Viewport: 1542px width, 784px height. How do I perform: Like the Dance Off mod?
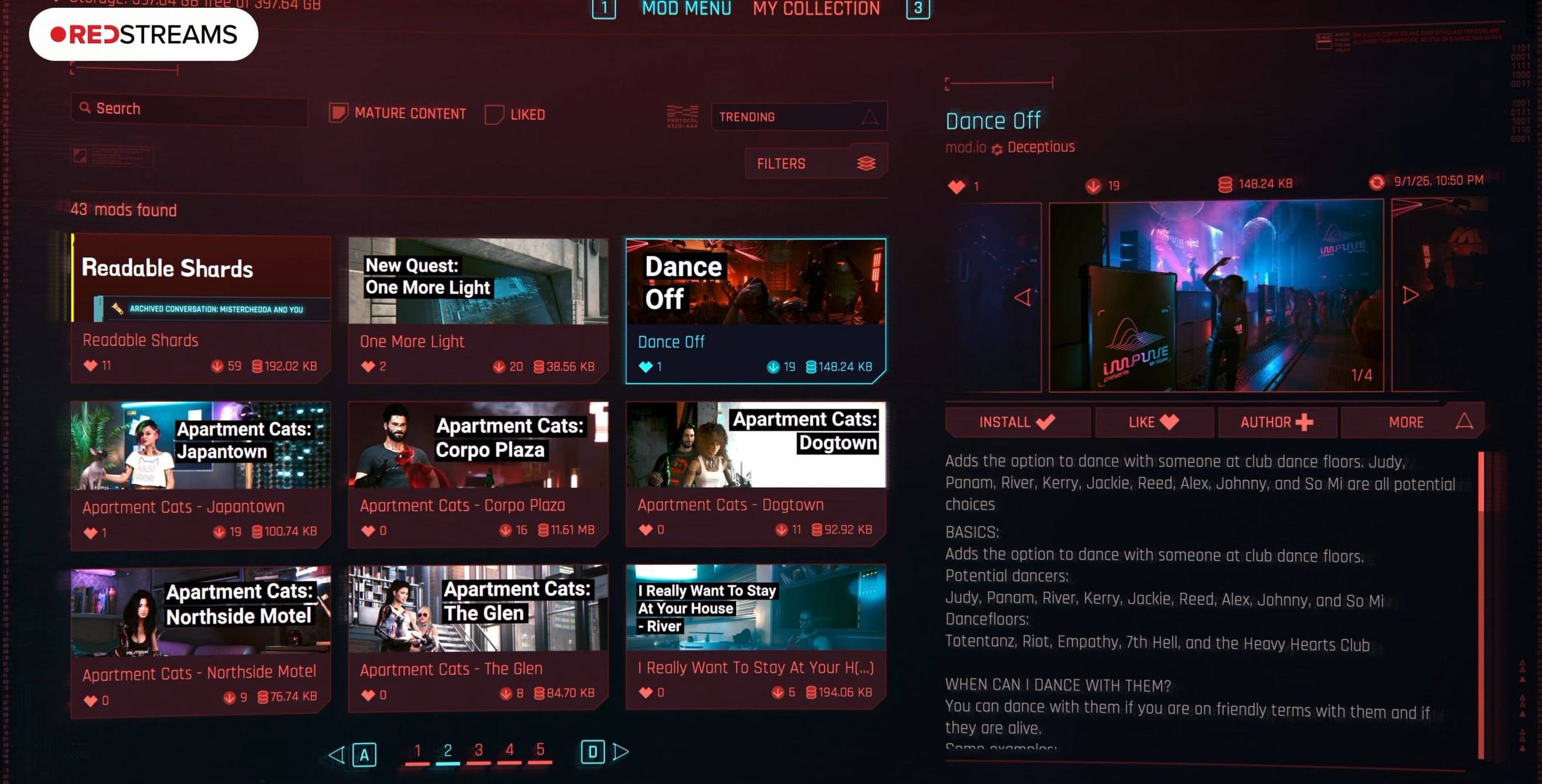tap(1153, 422)
